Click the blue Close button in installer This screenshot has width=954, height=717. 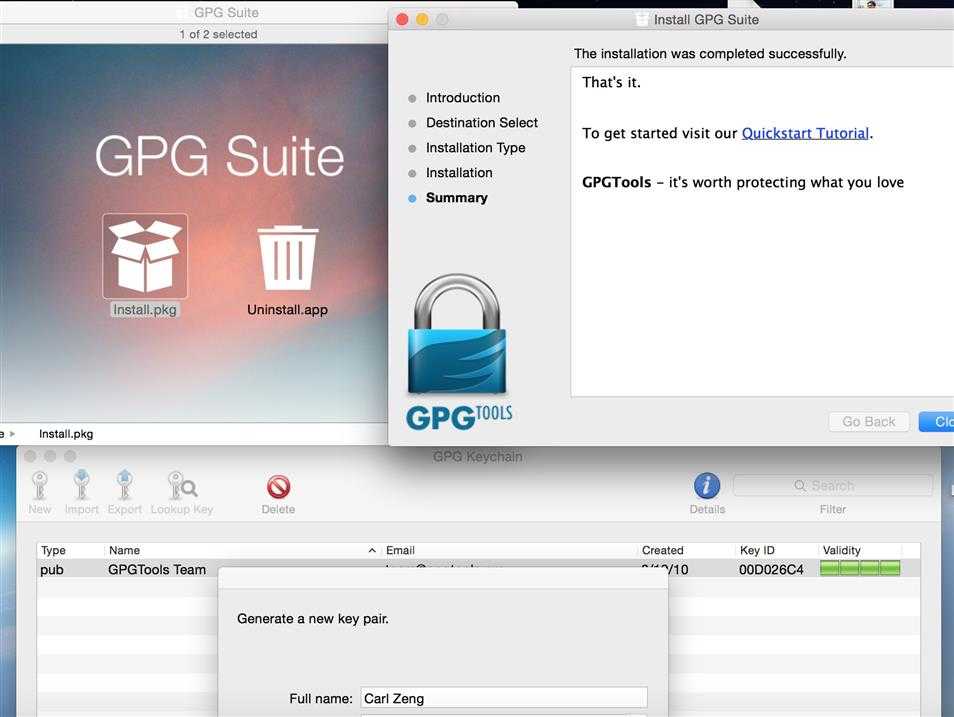[937, 422]
